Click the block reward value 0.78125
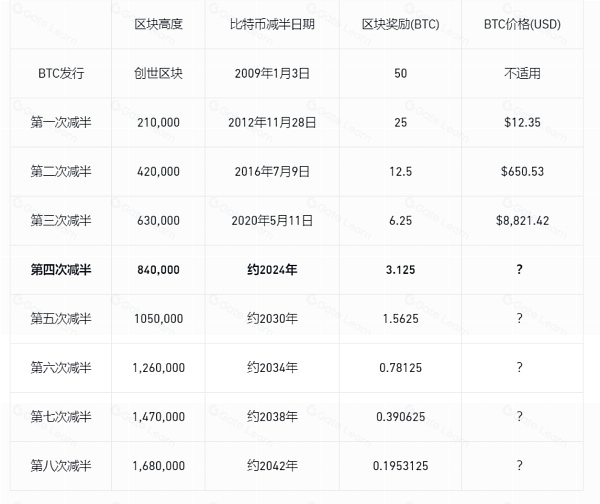 (400, 367)
